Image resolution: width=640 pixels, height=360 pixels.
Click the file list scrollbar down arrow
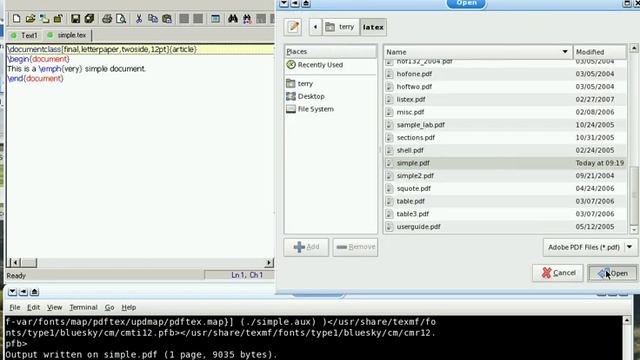pos(634,230)
